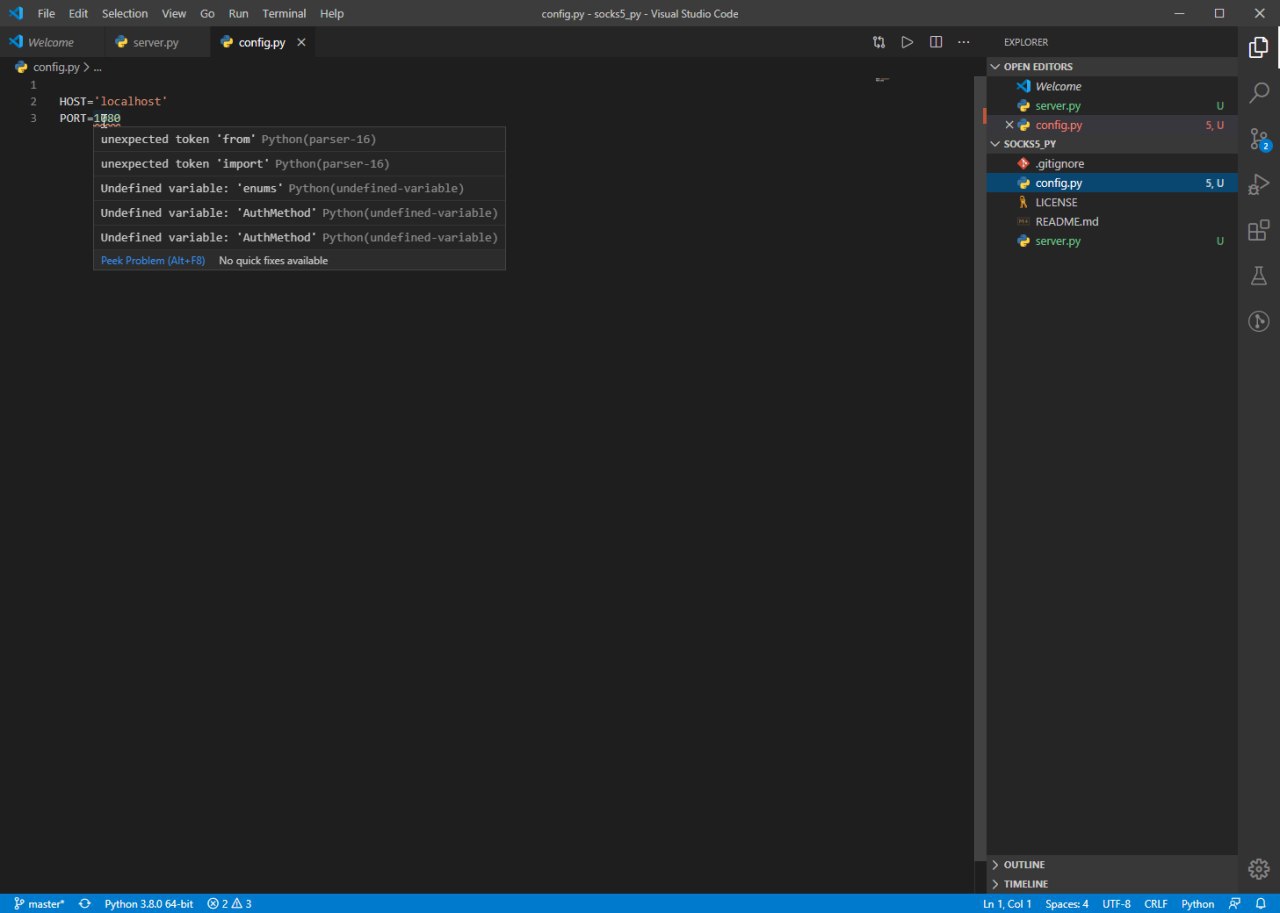
Task: Open the Run and Debug view
Action: tap(1259, 185)
